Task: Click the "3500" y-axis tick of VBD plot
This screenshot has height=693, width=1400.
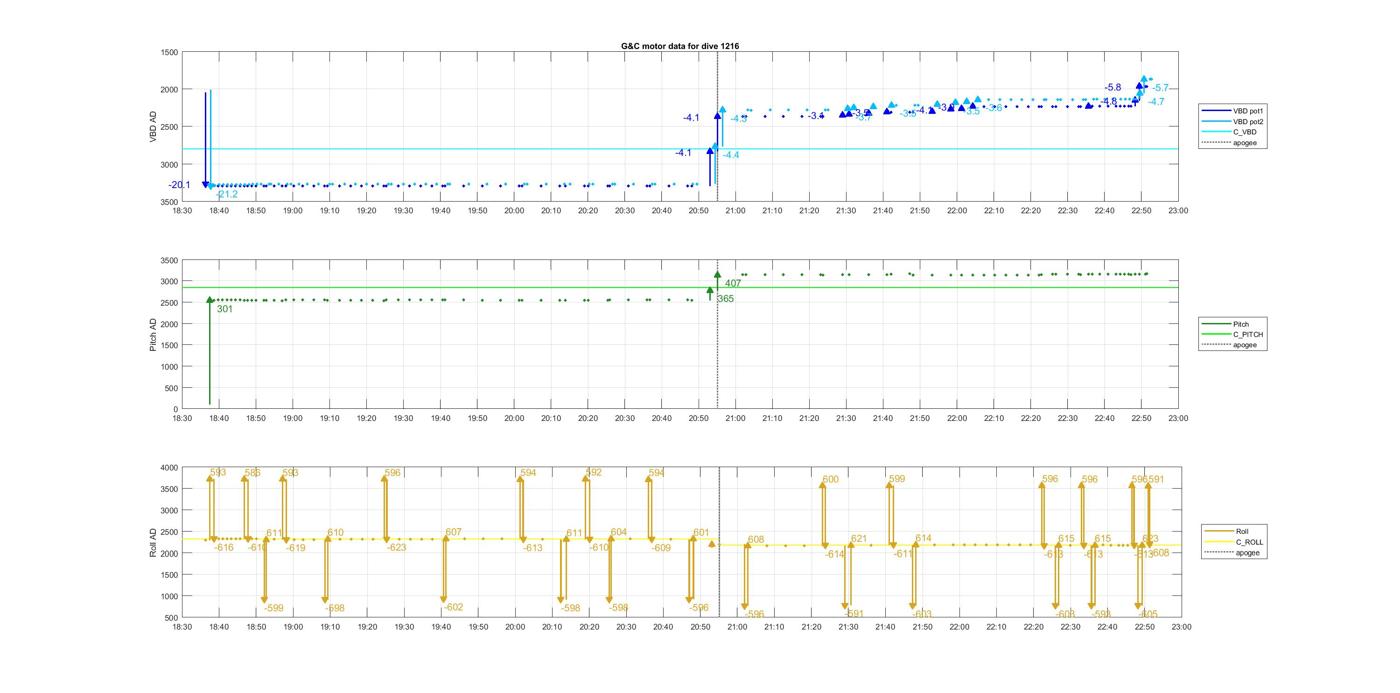Action: click(169, 202)
